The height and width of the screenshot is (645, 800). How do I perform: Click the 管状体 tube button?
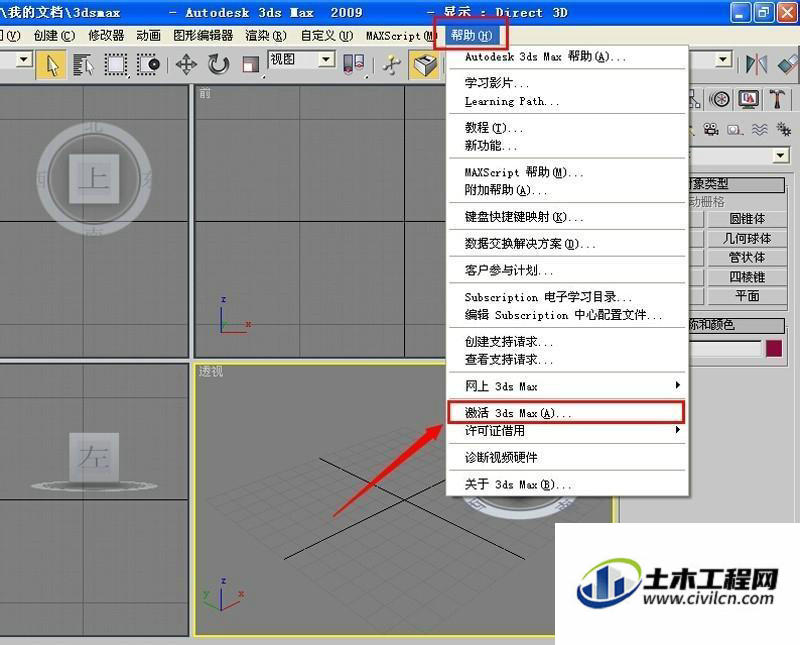click(x=747, y=258)
